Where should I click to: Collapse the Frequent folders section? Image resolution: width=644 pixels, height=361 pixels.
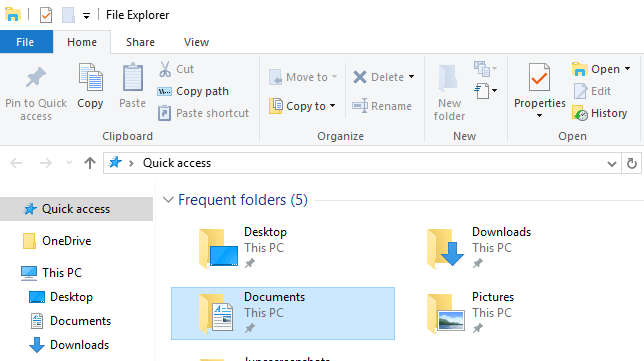[168, 200]
